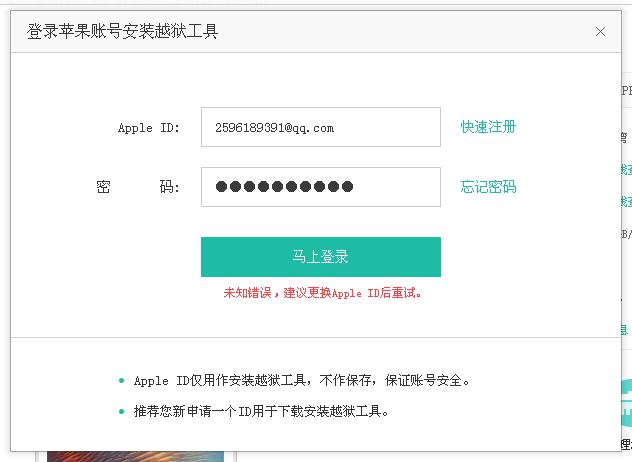The height and width of the screenshot is (462, 632).
Task: Click the 忘记密码 forgot password link
Action: pyautogui.click(x=488, y=187)
